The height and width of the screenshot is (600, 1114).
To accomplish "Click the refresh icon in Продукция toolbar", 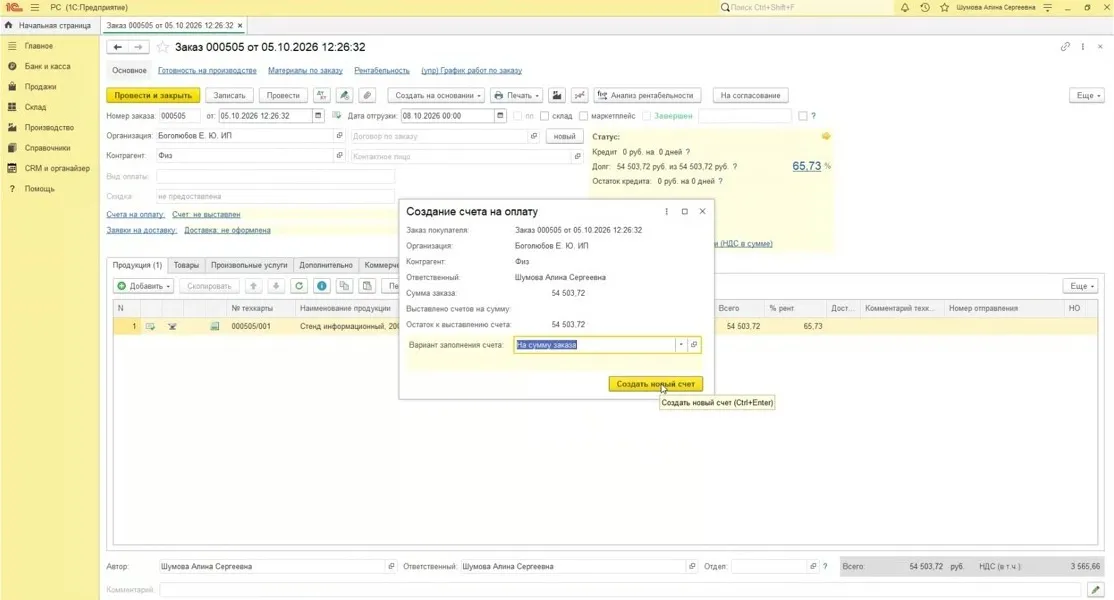I will coord(299,286).
